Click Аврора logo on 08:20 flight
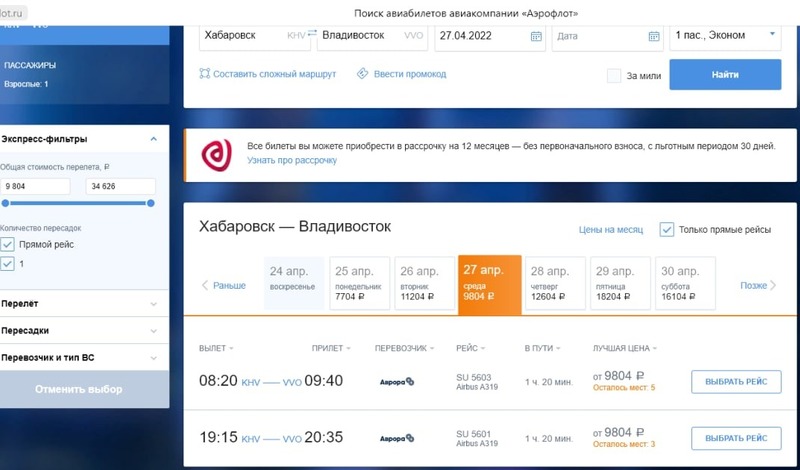Viewport: 800px width, 470px height. coord(397,382)
